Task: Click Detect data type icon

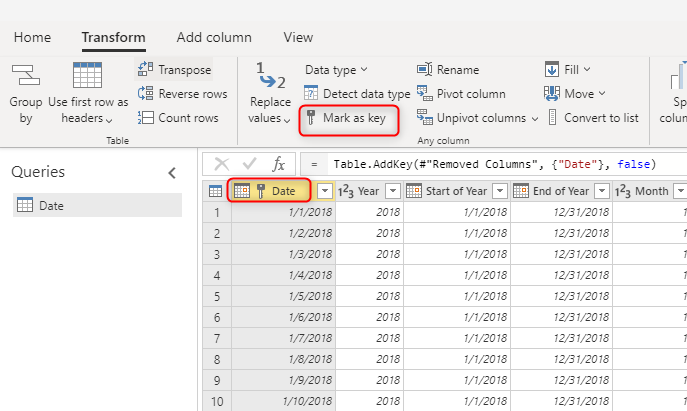Action: pyautogui.click(x=312, y=94)
